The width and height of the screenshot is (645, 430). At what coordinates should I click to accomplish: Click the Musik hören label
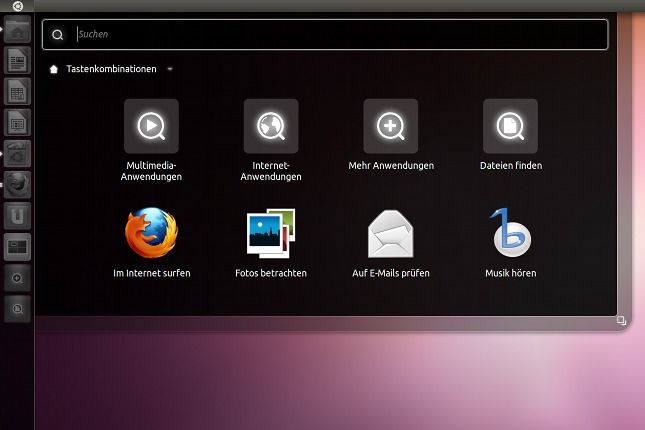click(511, 273)
